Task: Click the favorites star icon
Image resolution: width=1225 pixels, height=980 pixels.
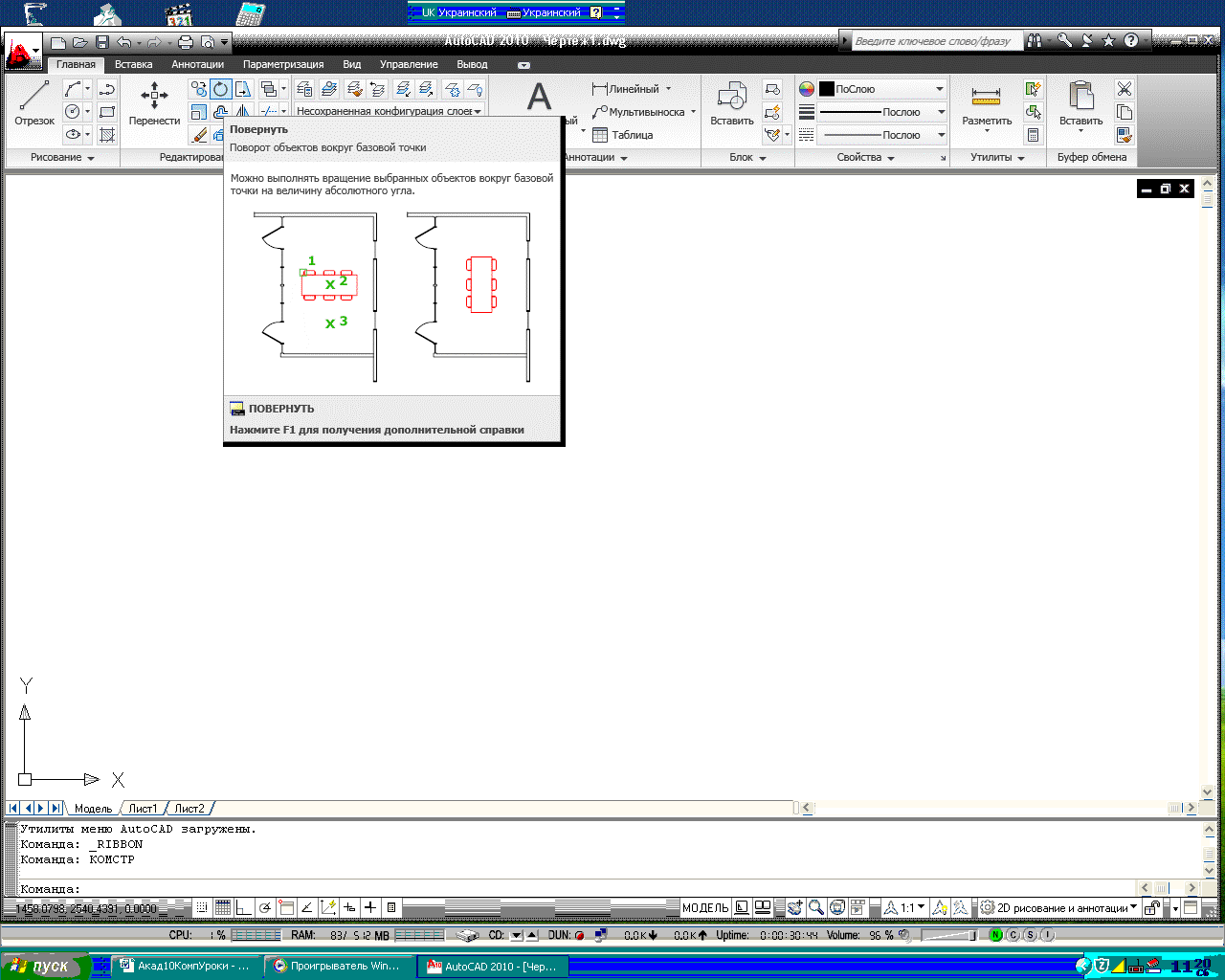Action: 1108,40
